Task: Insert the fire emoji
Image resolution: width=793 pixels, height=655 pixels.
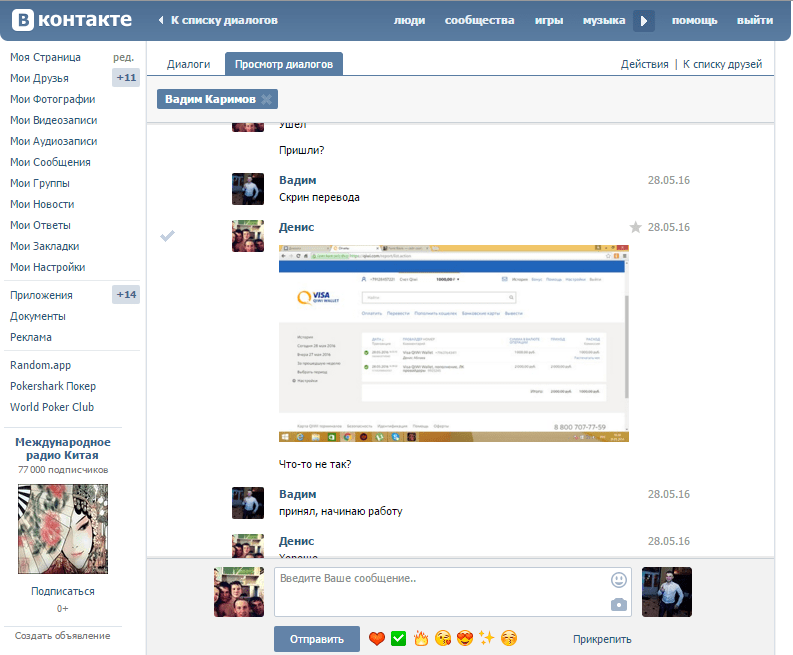Action: point(421,639)
